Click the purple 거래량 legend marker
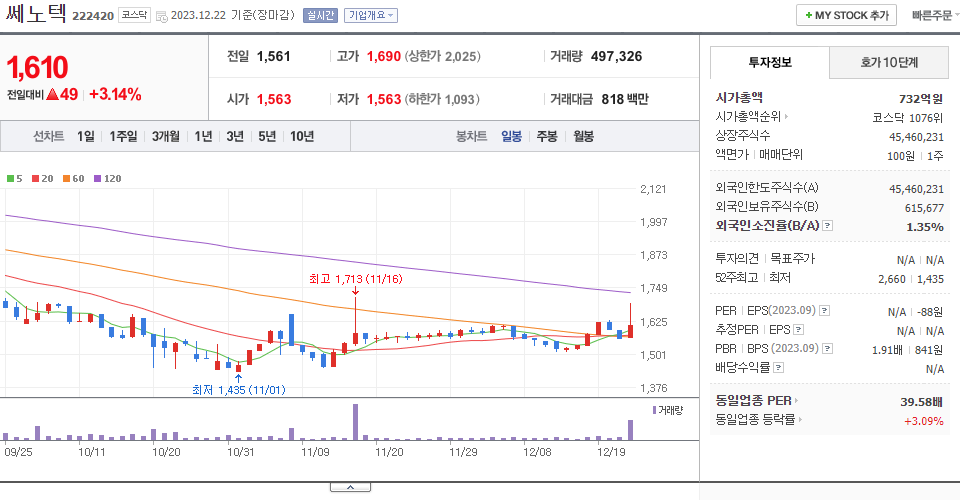 pyautogui.click(x=654, y=410)
